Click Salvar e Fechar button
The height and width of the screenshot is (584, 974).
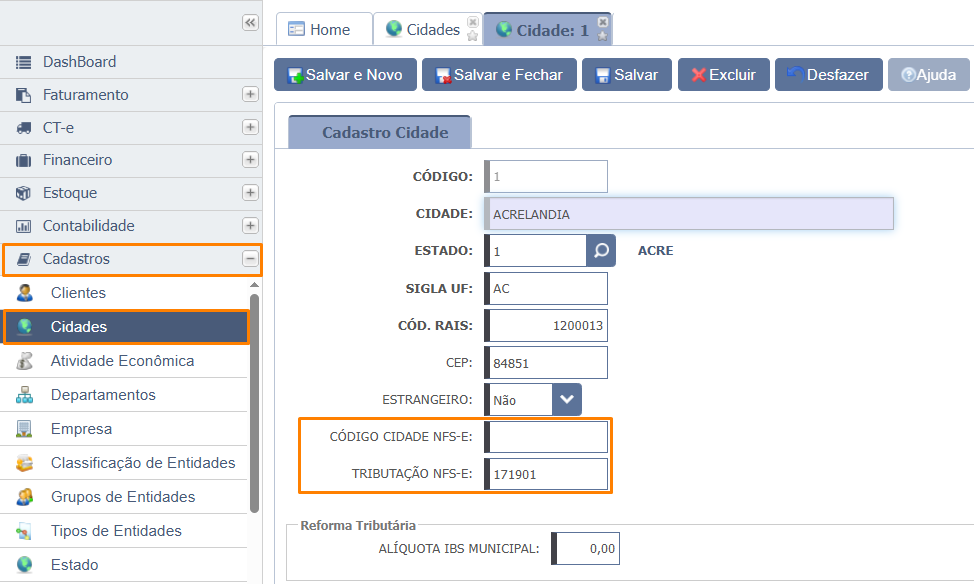tap(499, 75)
